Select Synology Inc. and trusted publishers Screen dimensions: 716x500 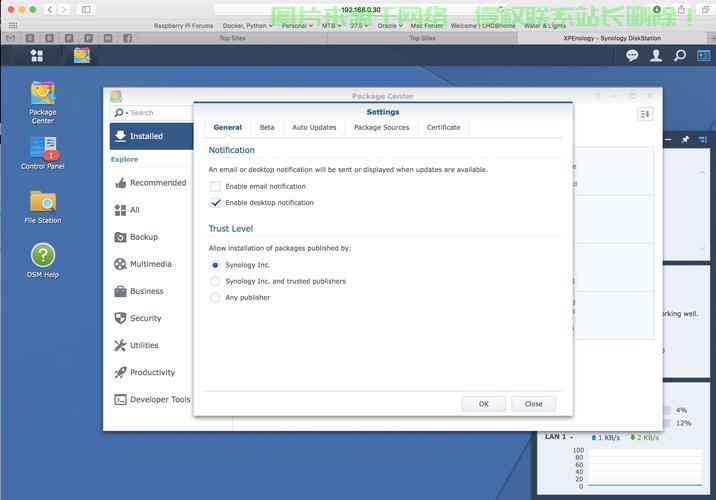pos(215,281)
